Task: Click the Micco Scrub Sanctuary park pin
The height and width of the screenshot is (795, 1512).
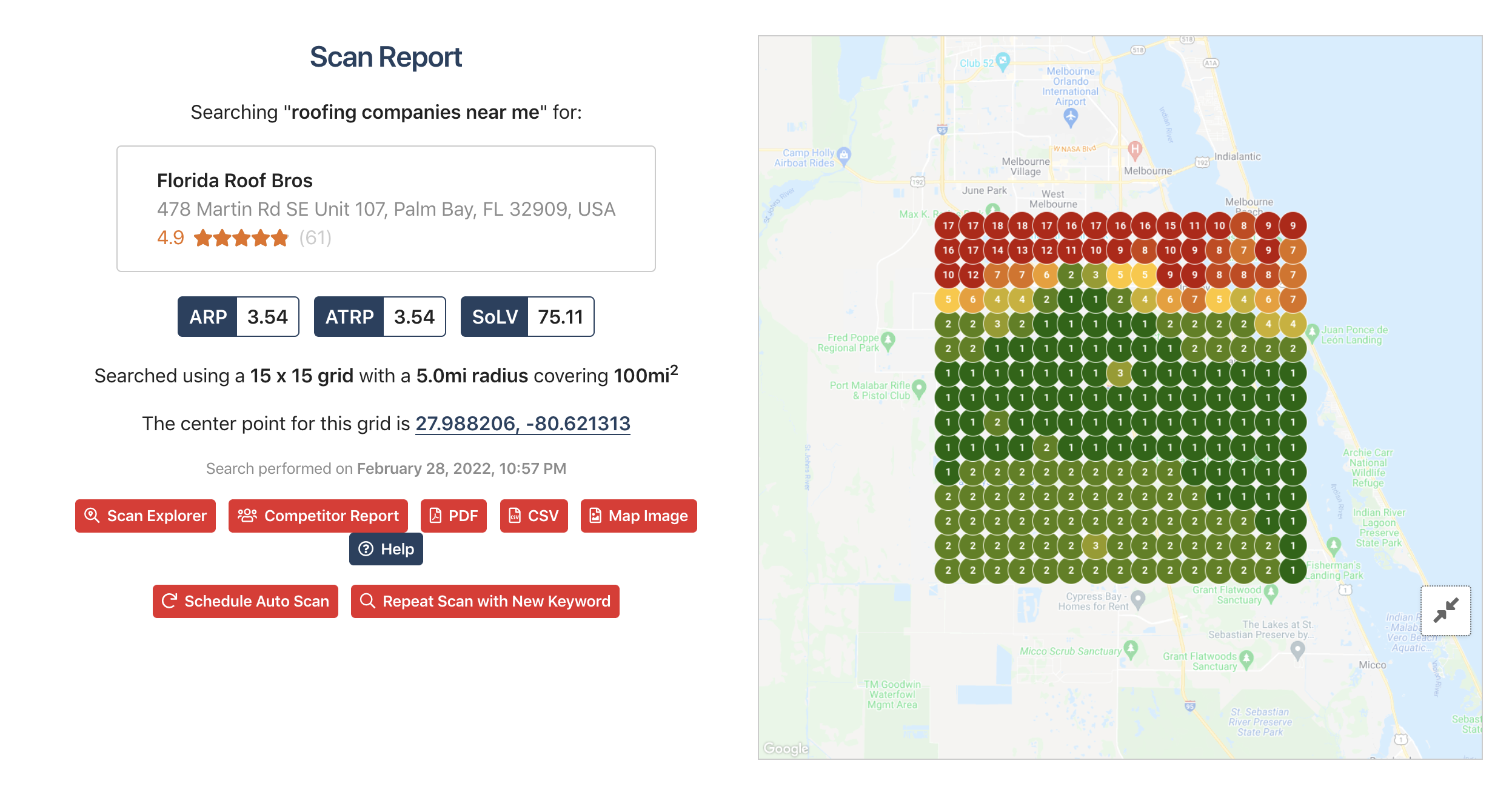Action: pyautogui.click(x=1131, y=650)
